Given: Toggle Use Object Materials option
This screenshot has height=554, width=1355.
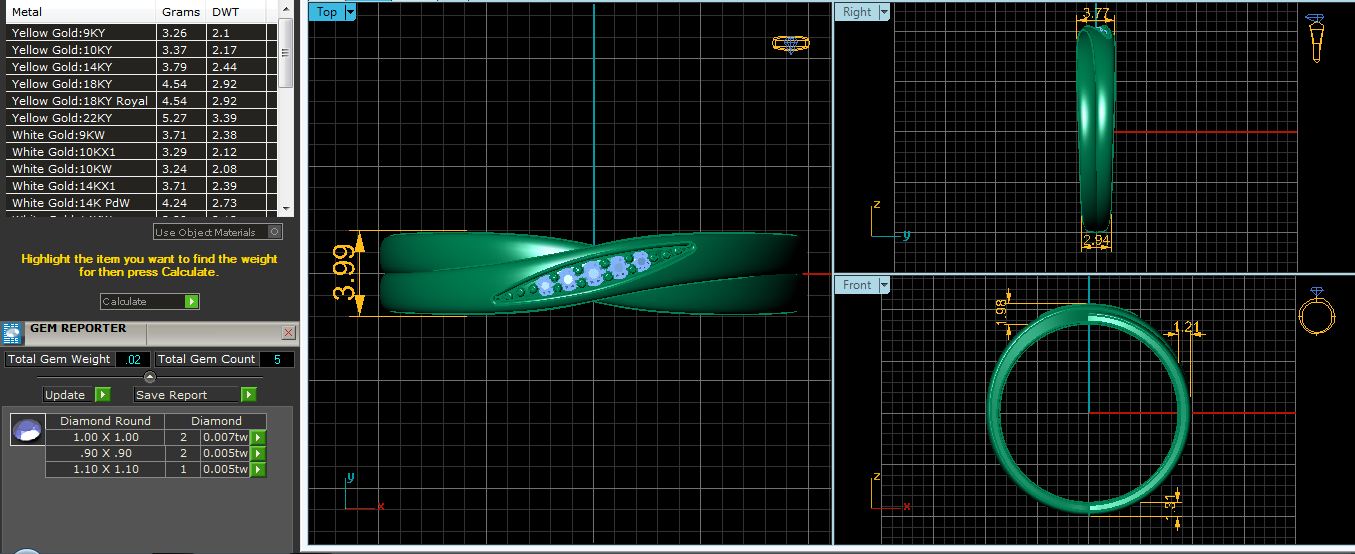Looking at the screenshot, I should [x=275, y=232].
